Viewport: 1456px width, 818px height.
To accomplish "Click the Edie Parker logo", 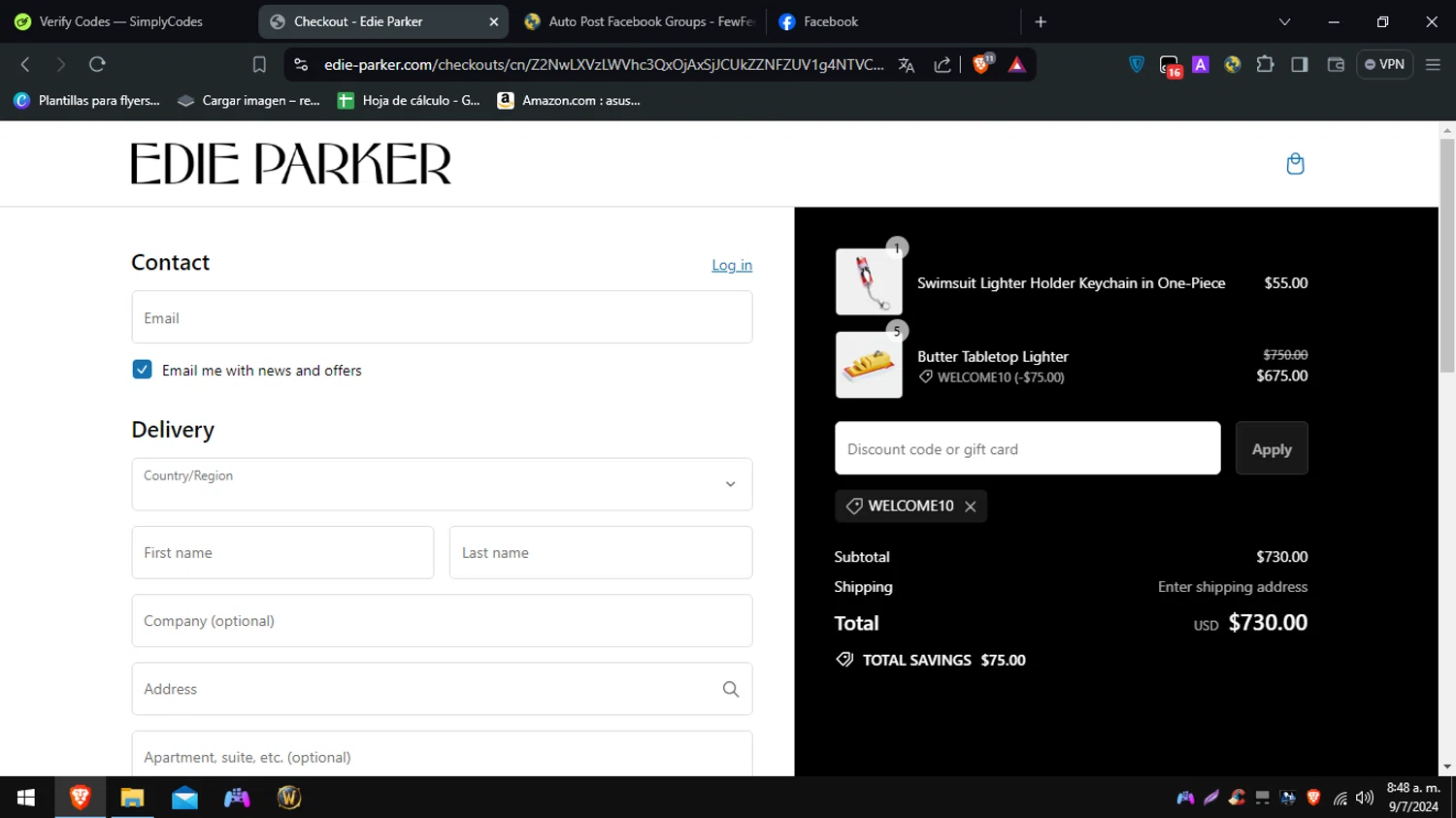I will tap(291, 164).
